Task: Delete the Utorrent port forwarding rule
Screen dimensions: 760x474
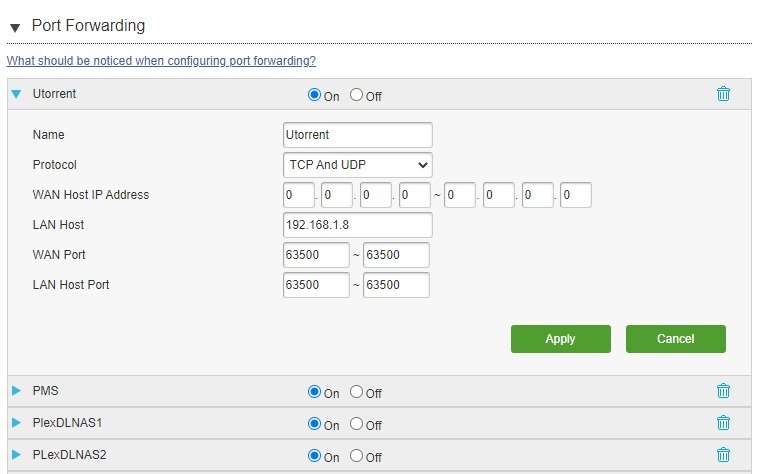Action: pos(723,94)
